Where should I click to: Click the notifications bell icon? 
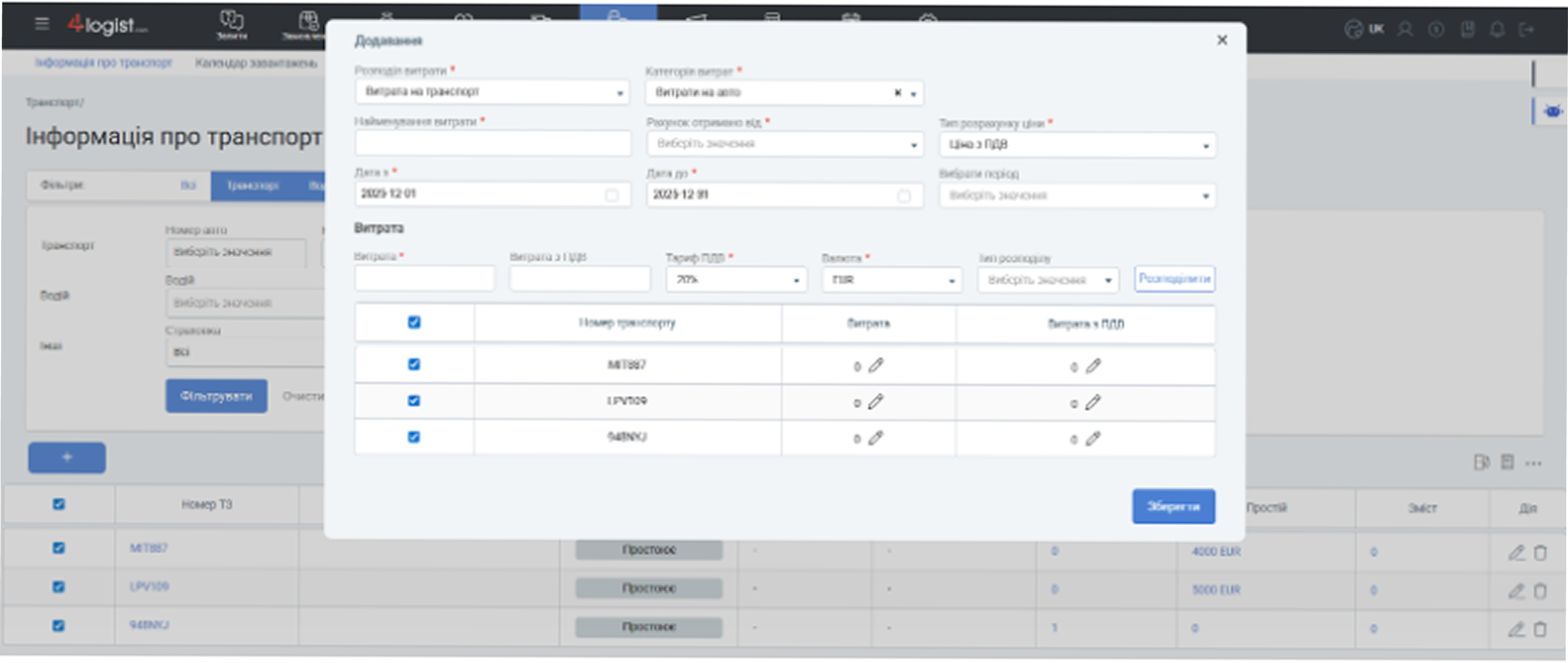pyautogui.click(x=1497, y=29)
